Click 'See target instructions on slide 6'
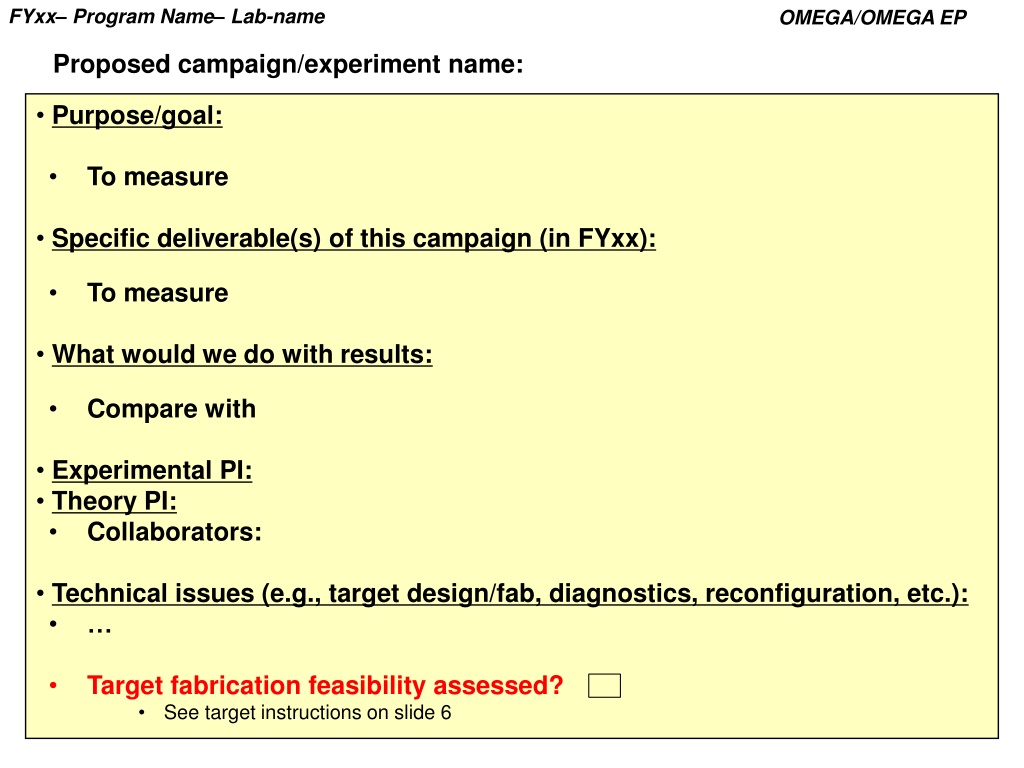1024x768 pixels. point(307,712)
